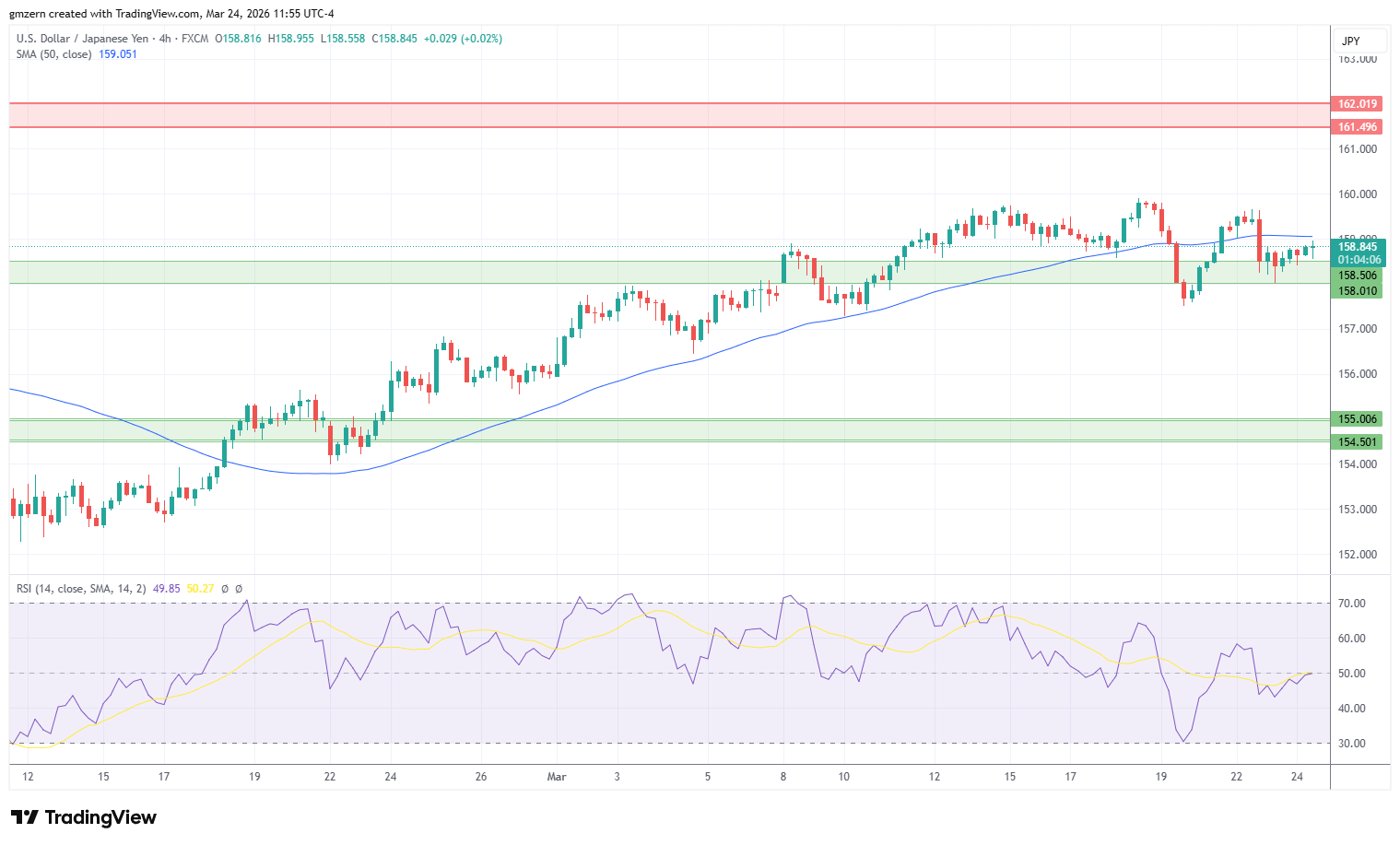This screenshot has height=845, width=1400.
Task: Click the high price H158.955
Action: pos(291,39)
